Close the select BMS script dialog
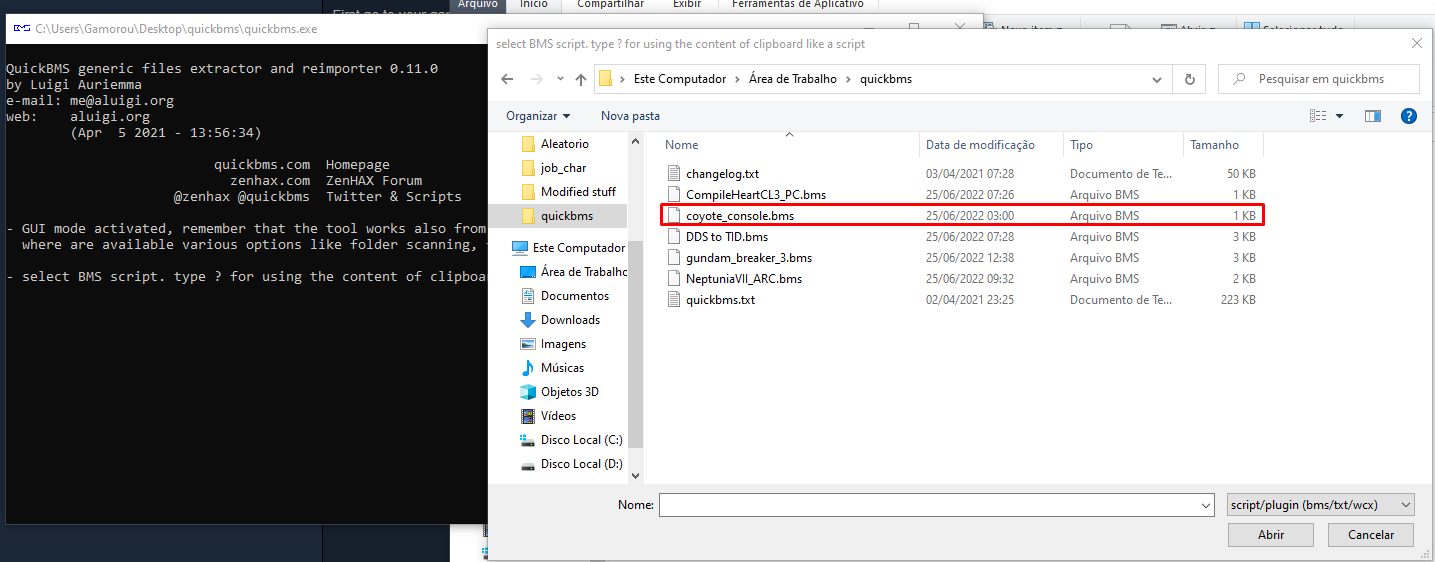The image size is (1435, 562). pyautogui.click(x=1416, y=43)
